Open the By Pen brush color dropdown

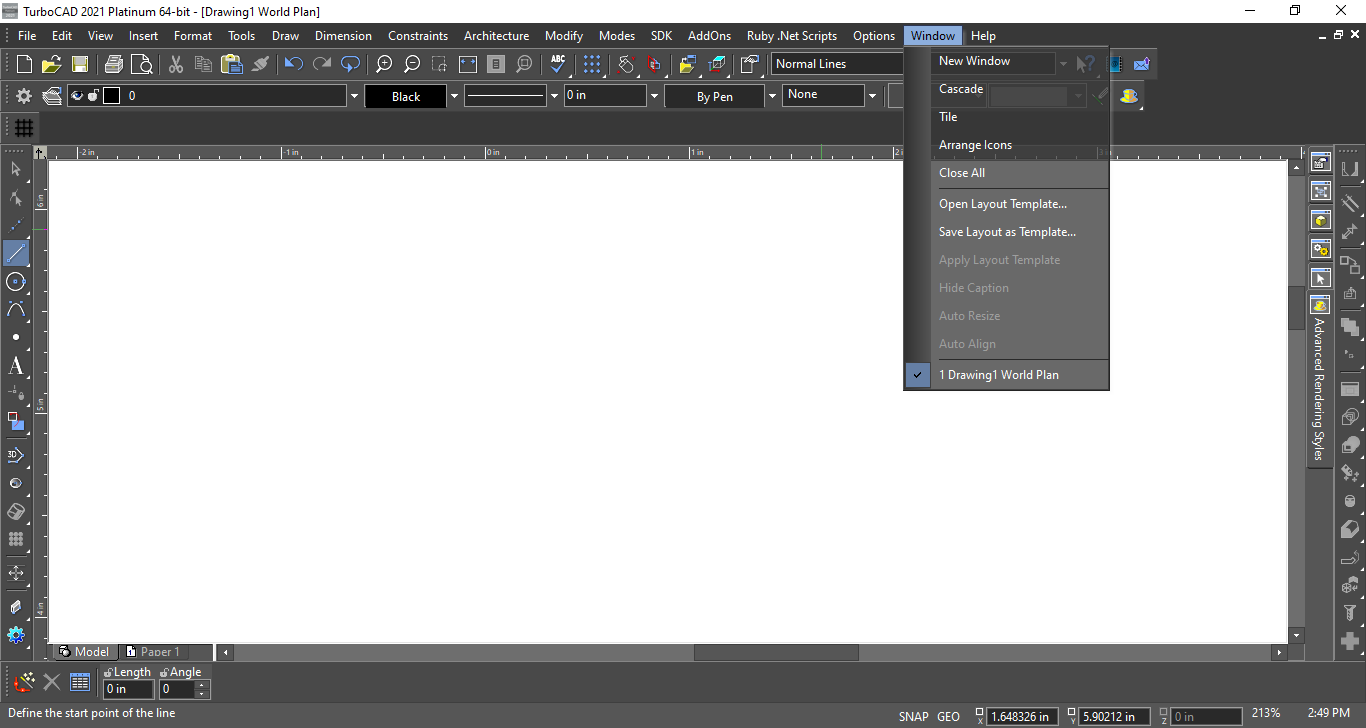pos(772,97)
